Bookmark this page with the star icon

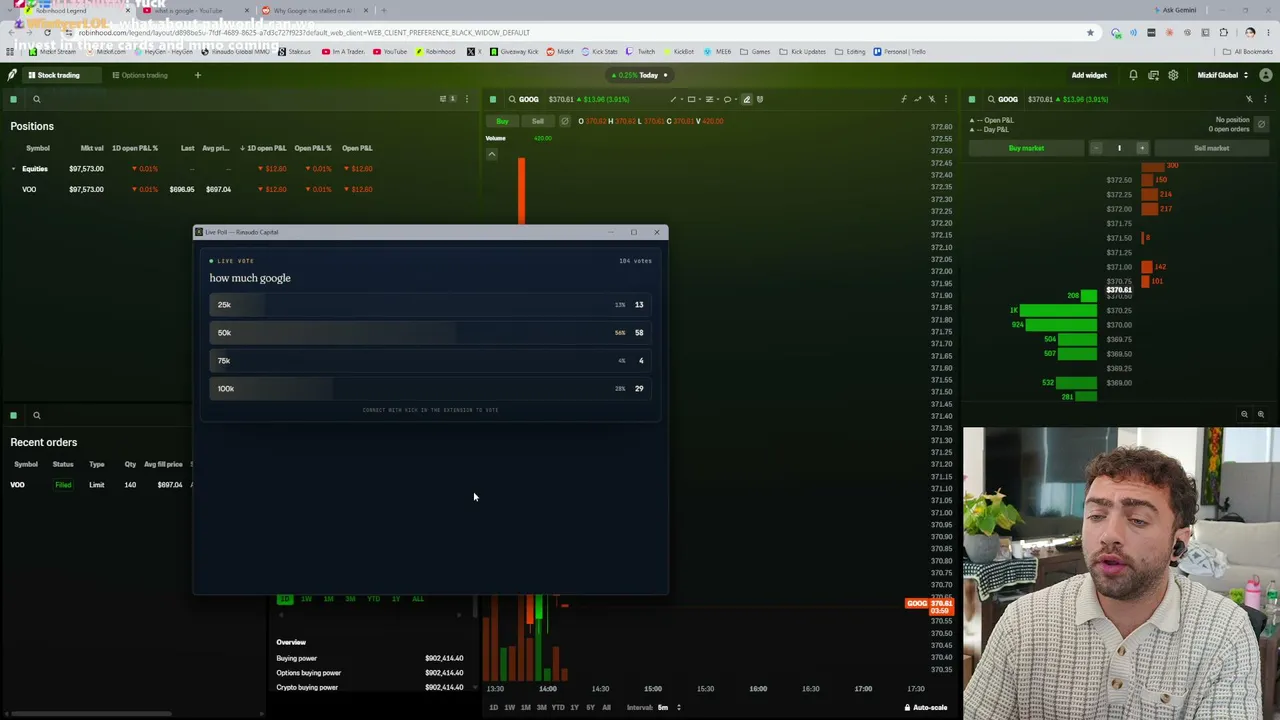(x=1090, y=32)
